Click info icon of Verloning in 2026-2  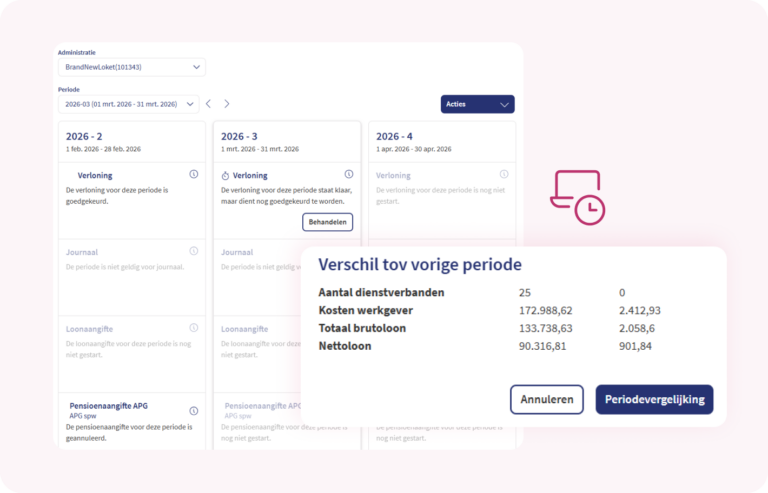point(194,174)
